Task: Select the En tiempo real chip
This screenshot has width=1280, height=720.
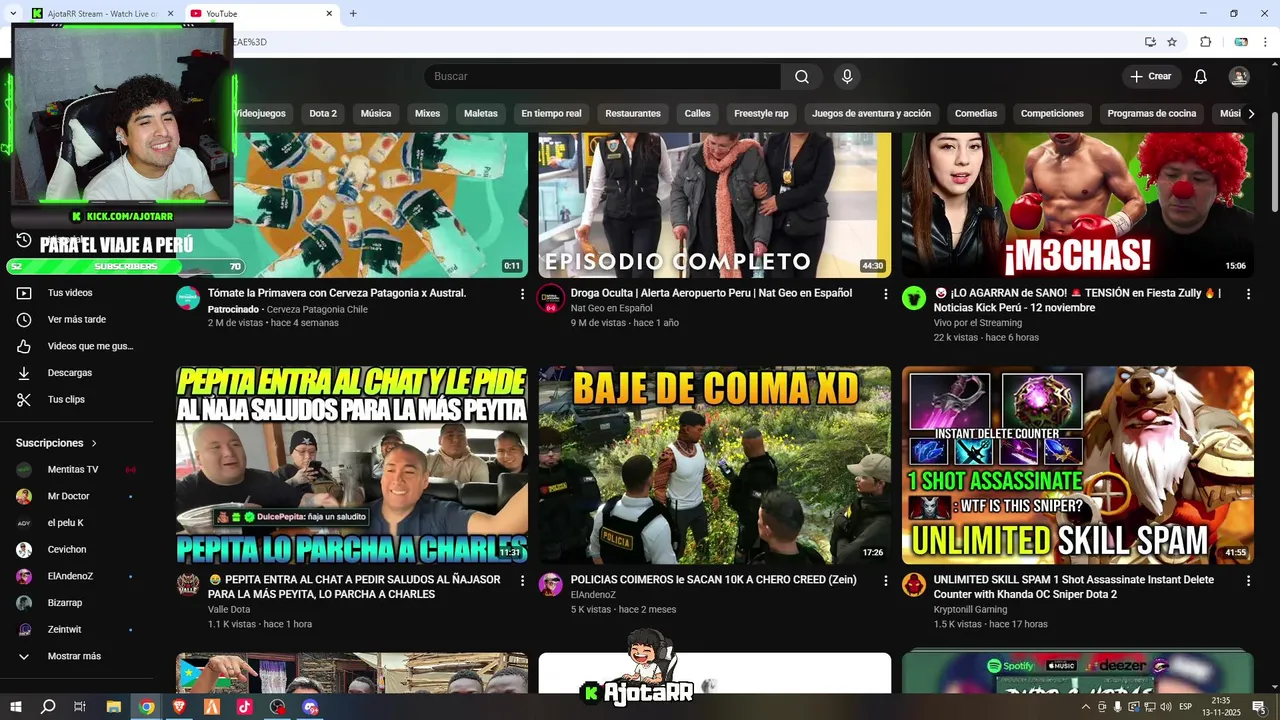Action: [551, 114]
